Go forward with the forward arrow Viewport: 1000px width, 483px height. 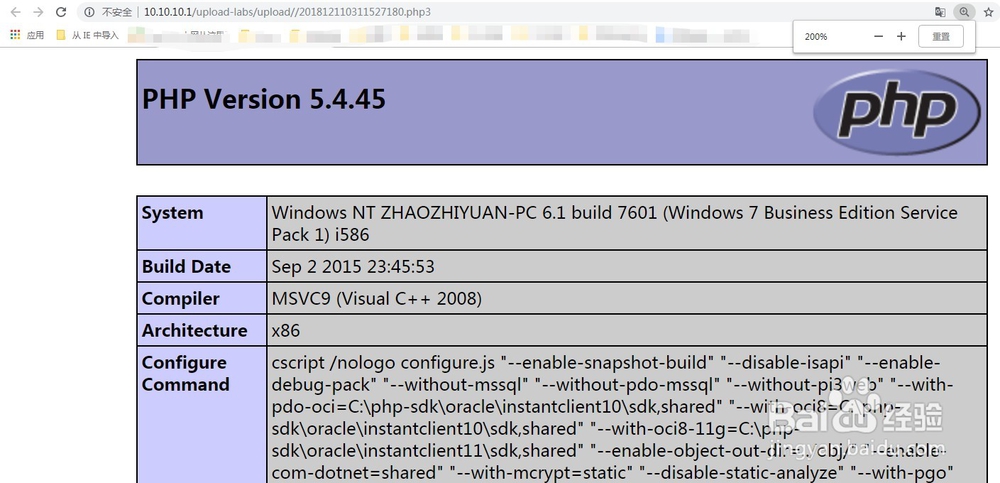click(x=38, y=11)
